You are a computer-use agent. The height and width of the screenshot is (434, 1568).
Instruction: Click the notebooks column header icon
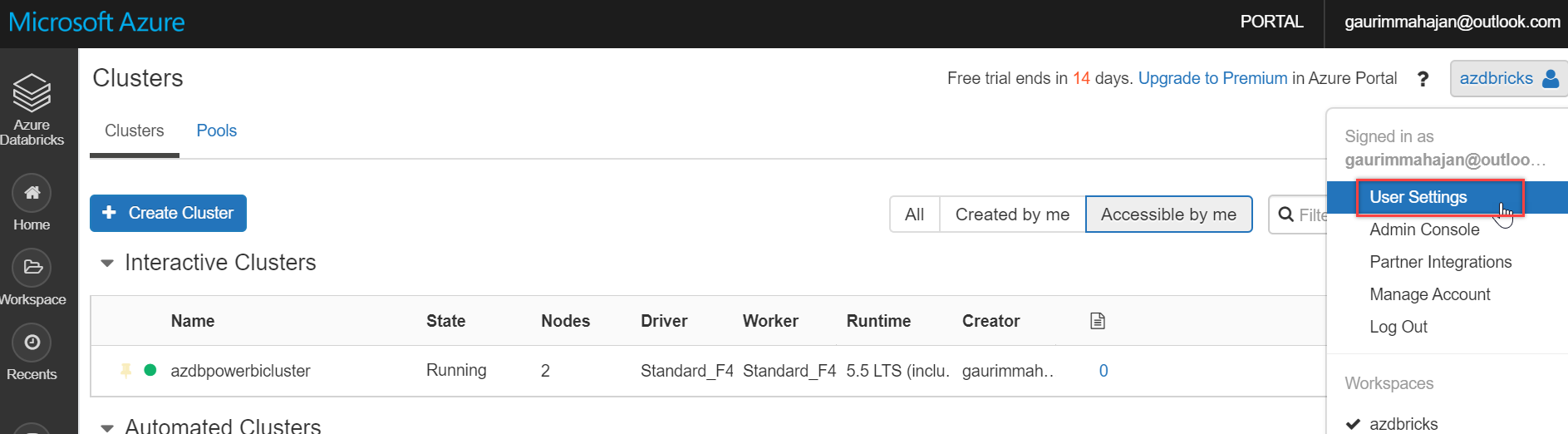(1098, 321)
